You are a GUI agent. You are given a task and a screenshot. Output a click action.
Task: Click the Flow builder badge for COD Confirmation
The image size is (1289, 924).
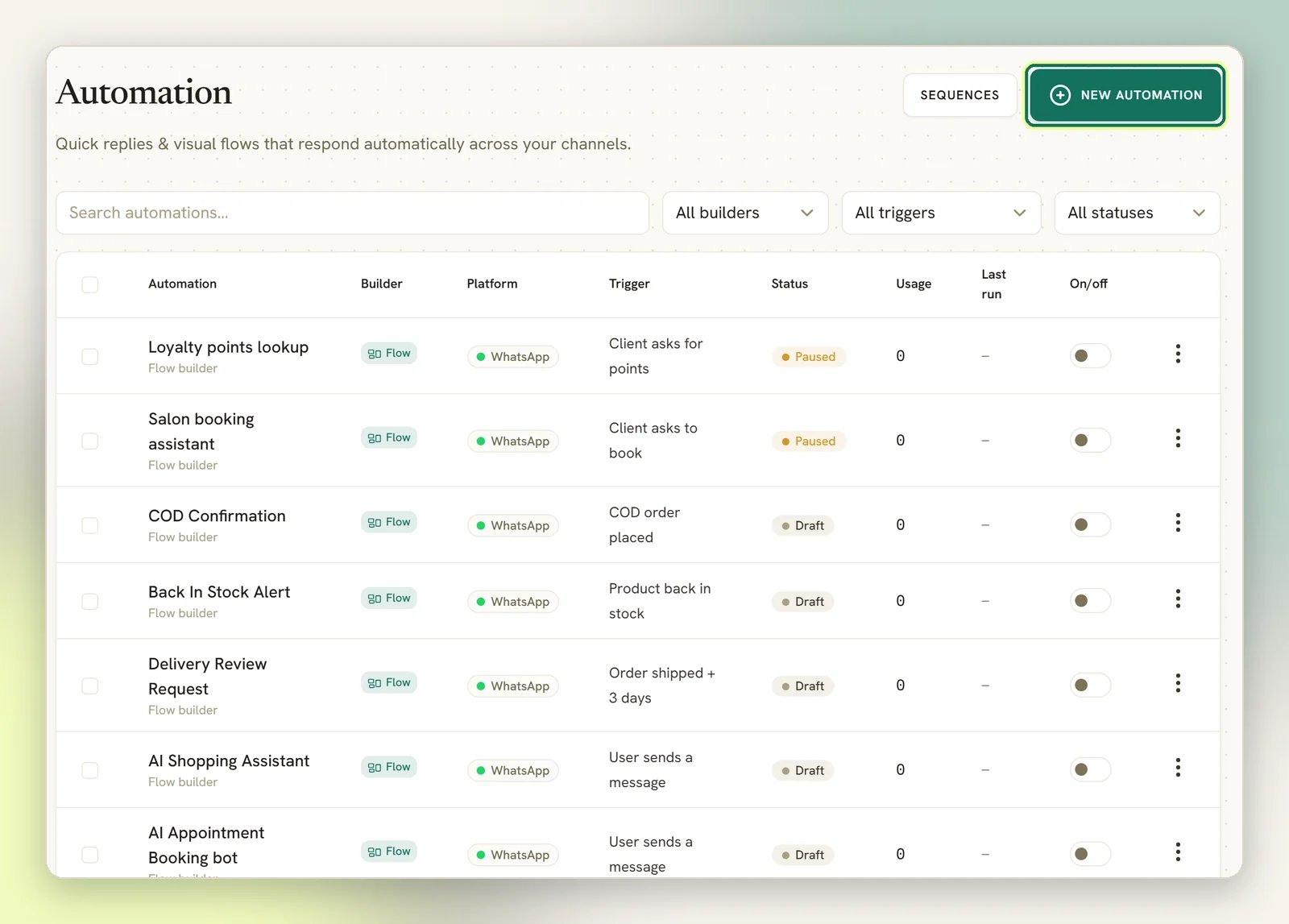389,522
